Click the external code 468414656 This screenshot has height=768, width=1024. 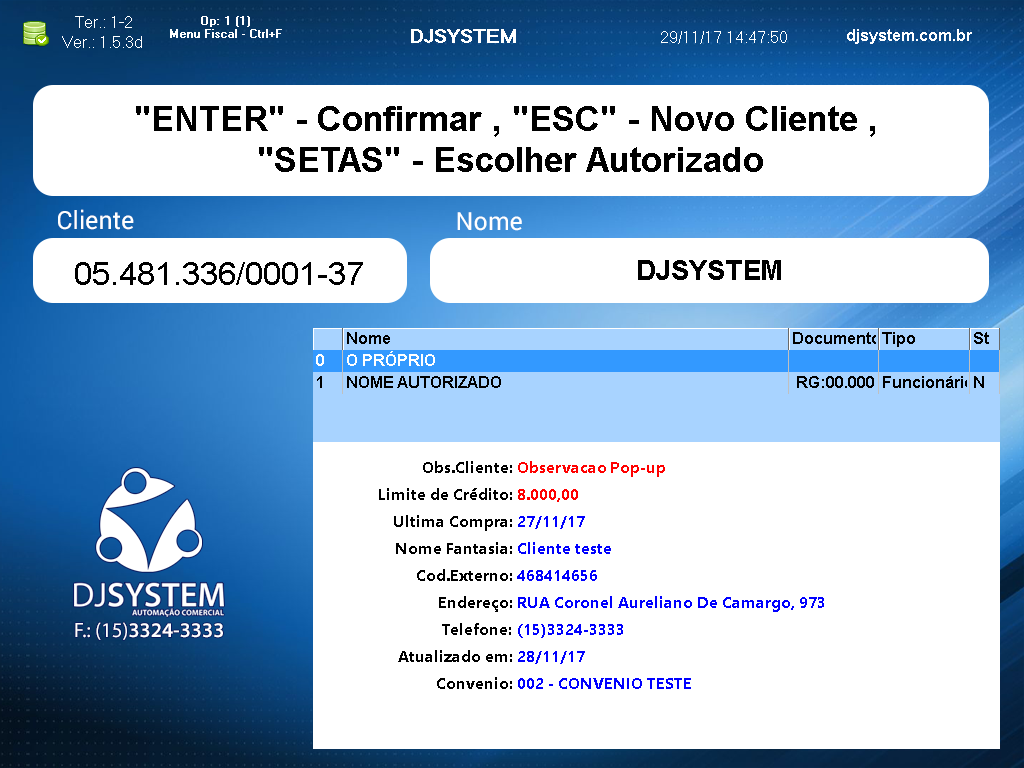557,575
